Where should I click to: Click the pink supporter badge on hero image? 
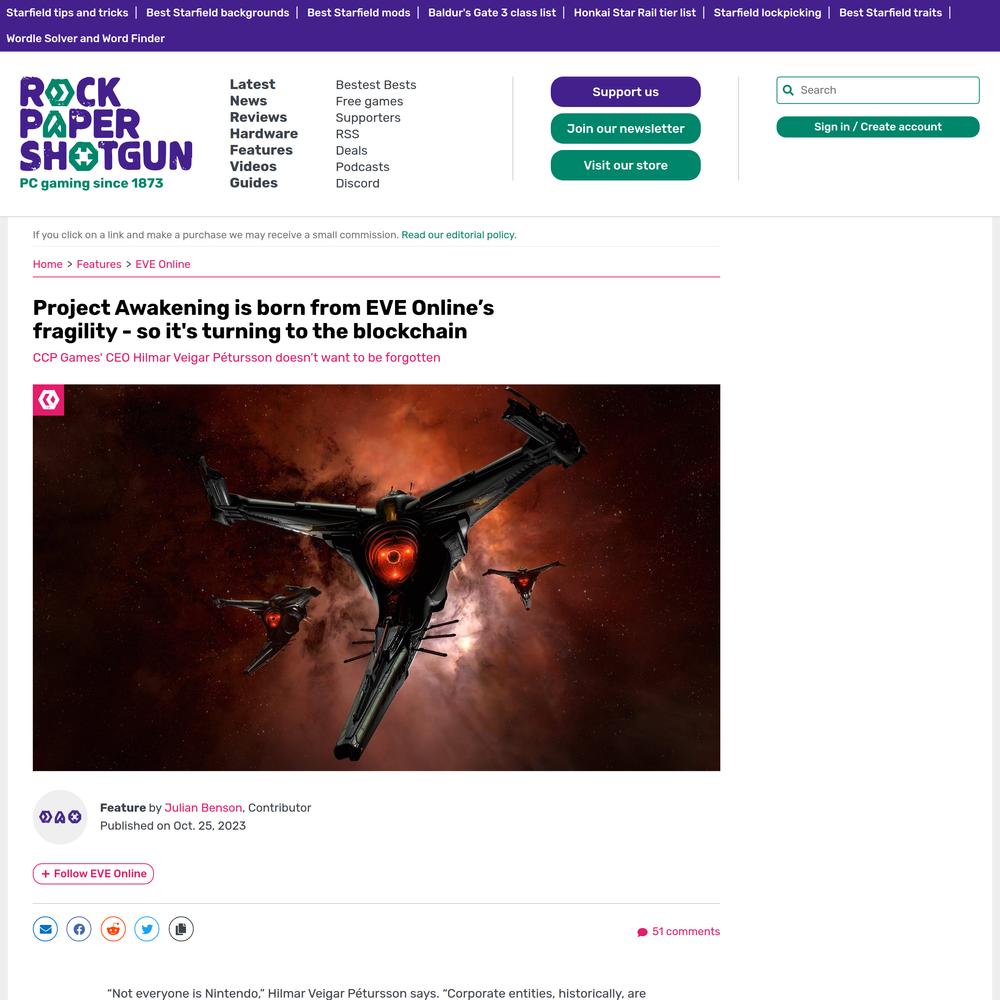pos(48,400)
